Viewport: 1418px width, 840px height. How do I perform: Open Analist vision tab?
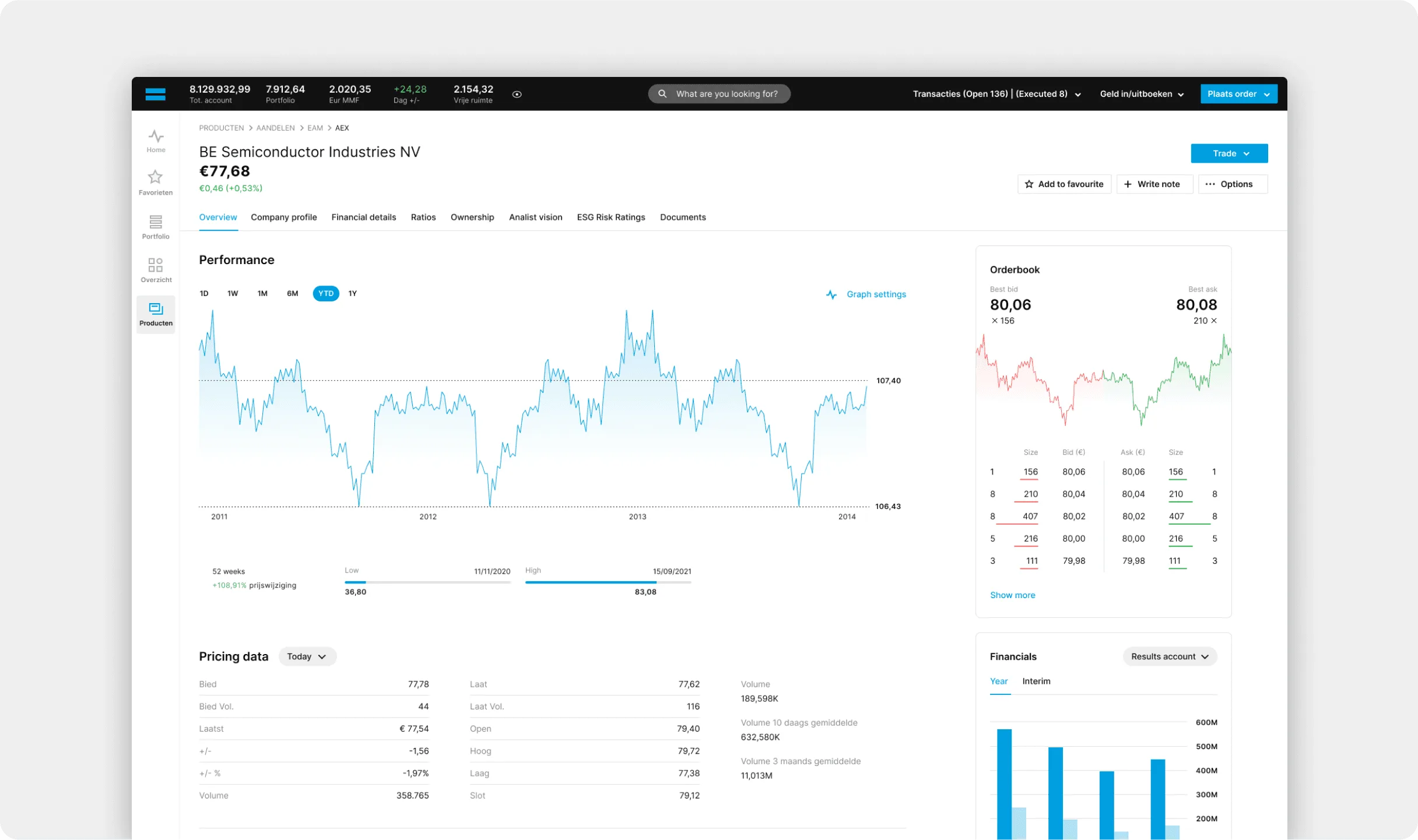pos(535,217)
